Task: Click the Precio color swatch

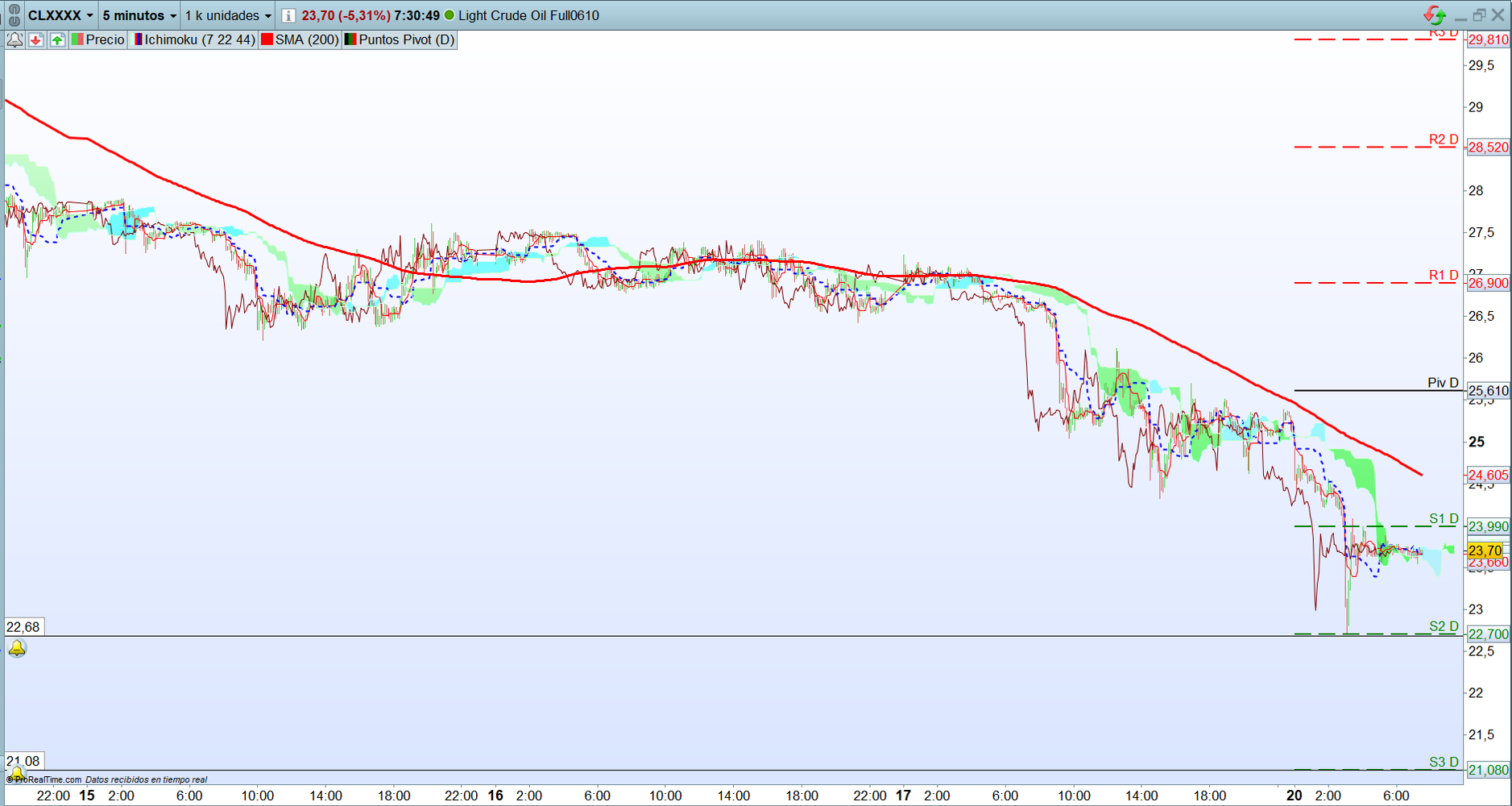Action: (78, 39)
